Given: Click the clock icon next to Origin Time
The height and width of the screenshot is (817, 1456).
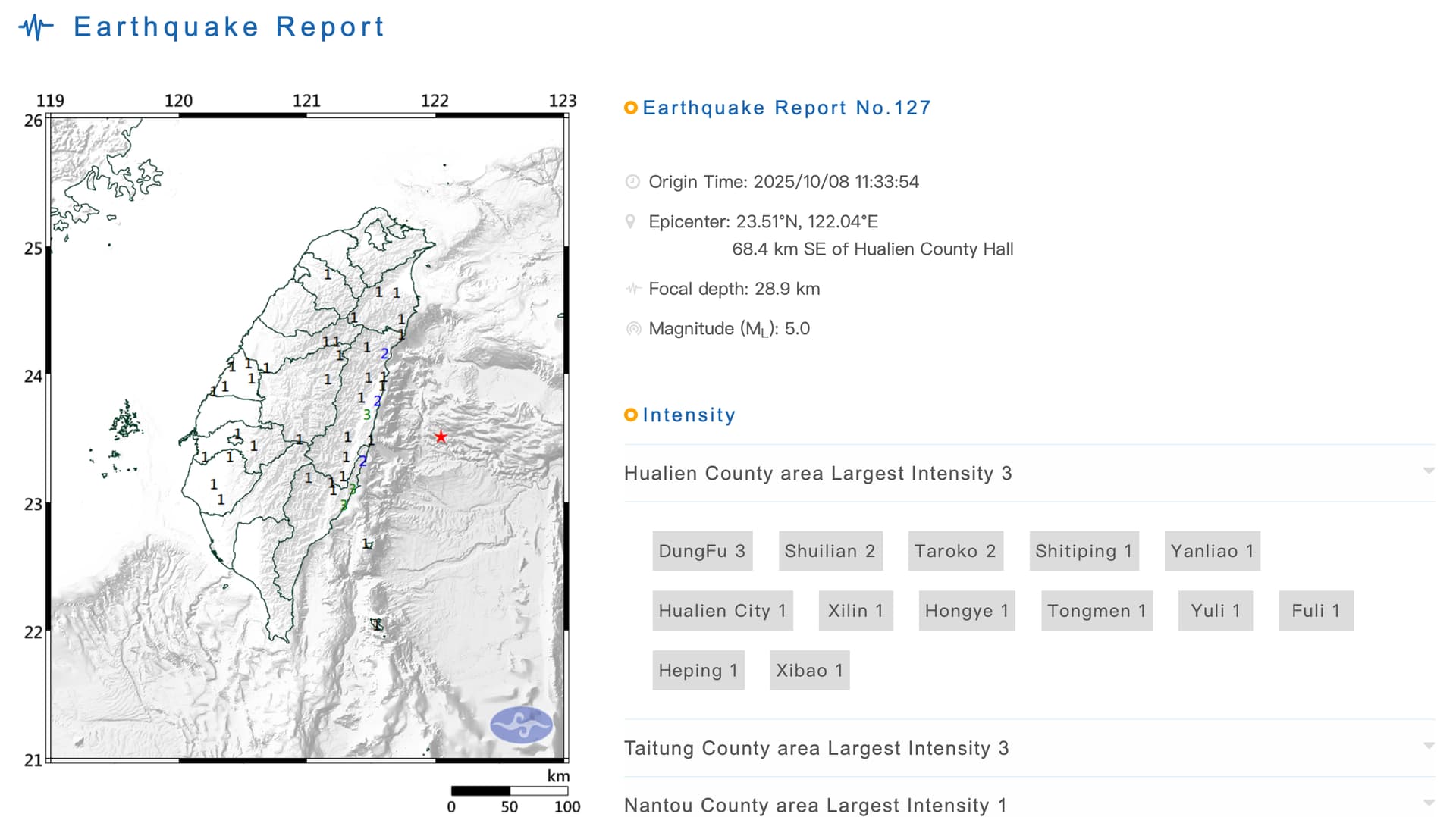Looking at the screenshot, I should [632, 182].
